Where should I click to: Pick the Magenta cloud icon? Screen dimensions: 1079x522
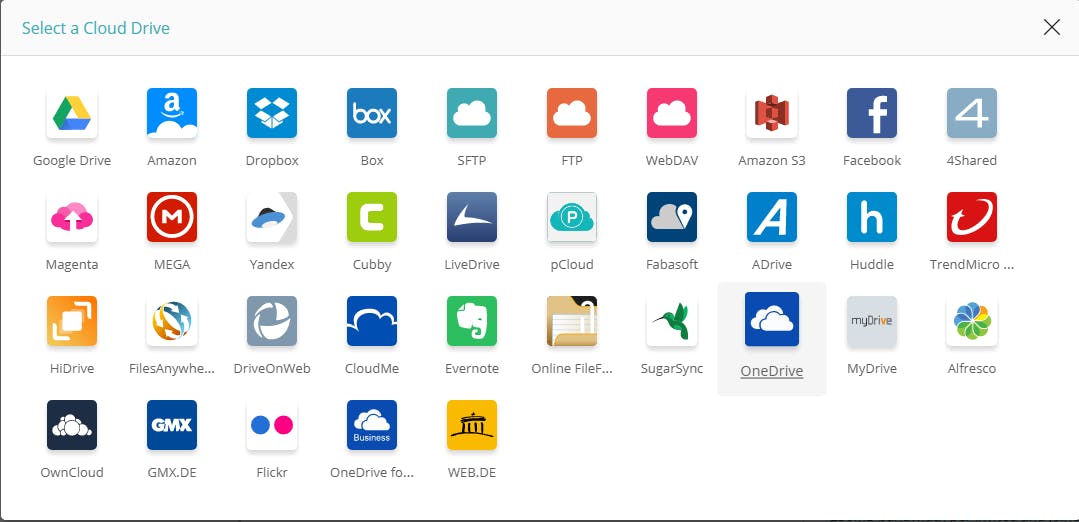(72, 217)
